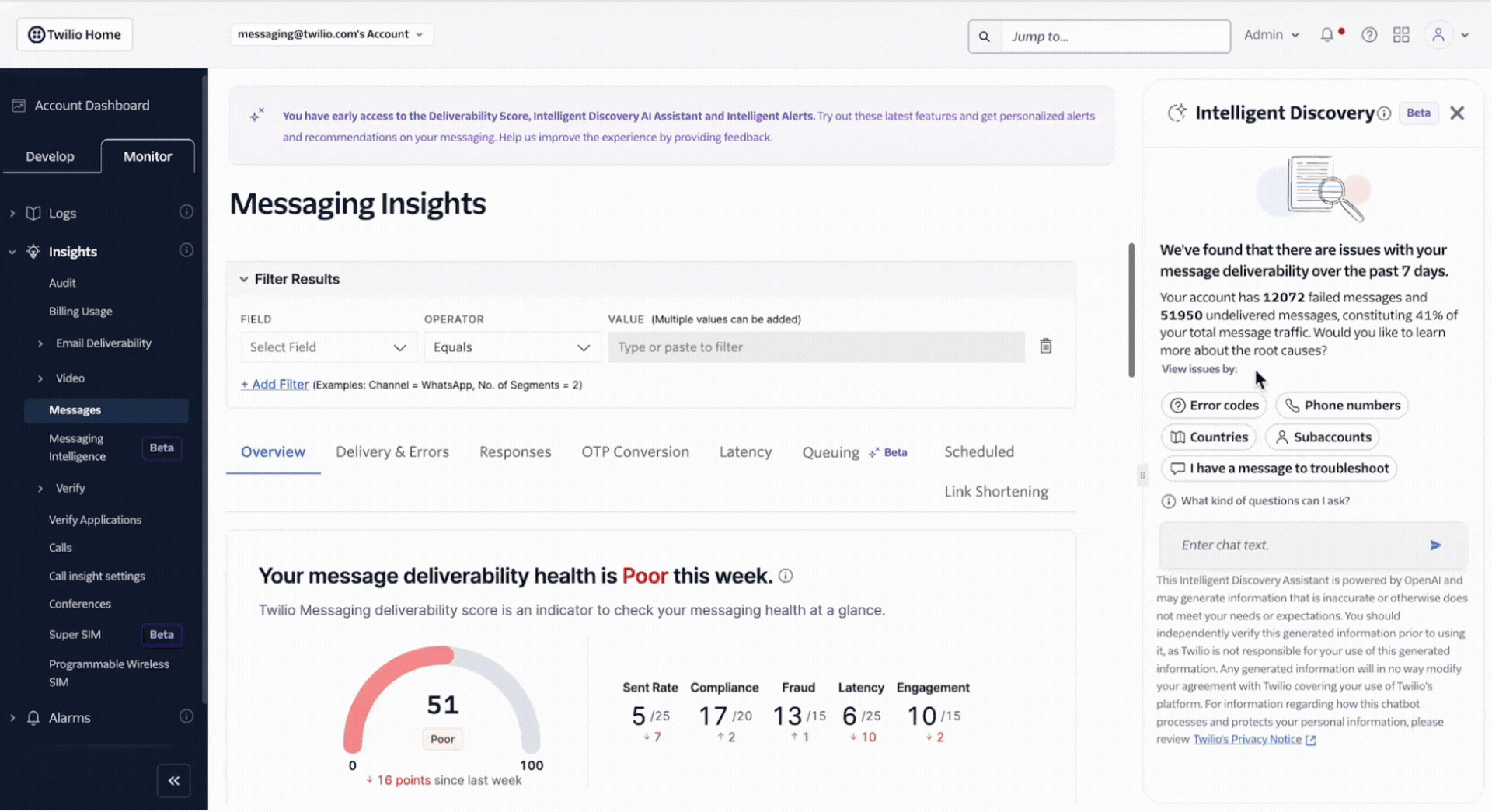Select the OTP Conversion tab
This screenshot has height=812, width=1492.
tap(636, 452)
